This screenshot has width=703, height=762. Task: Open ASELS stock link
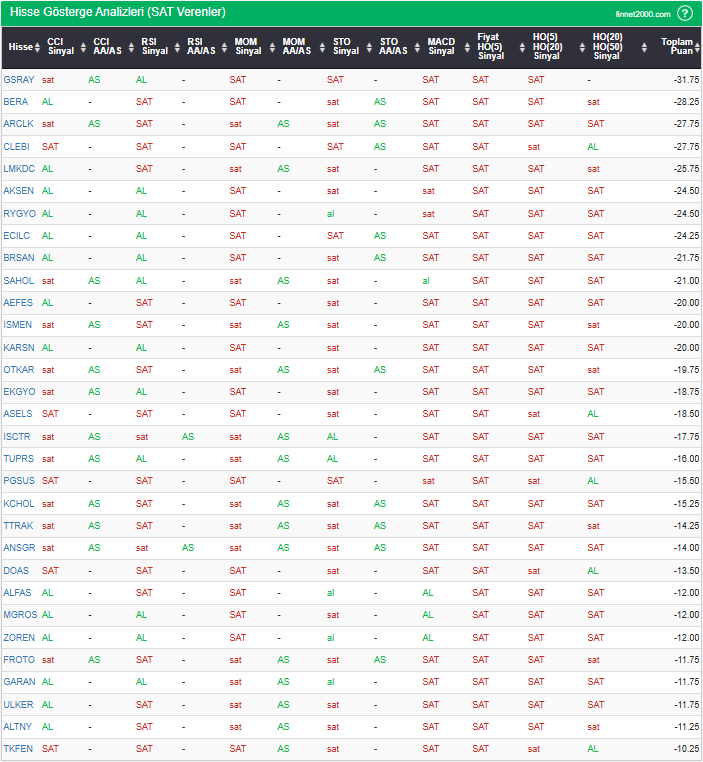point(18,414)
